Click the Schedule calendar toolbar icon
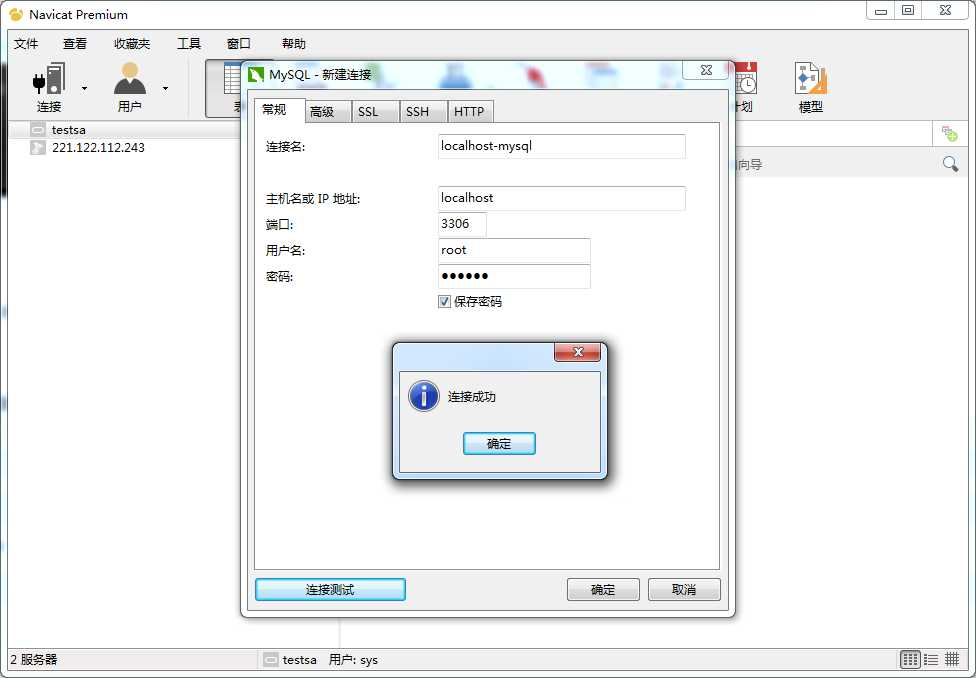 click(x=746, y=79)
